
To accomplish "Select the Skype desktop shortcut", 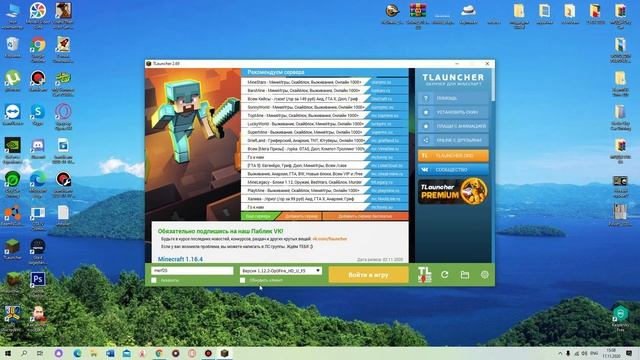I will [x=38, y=115].
